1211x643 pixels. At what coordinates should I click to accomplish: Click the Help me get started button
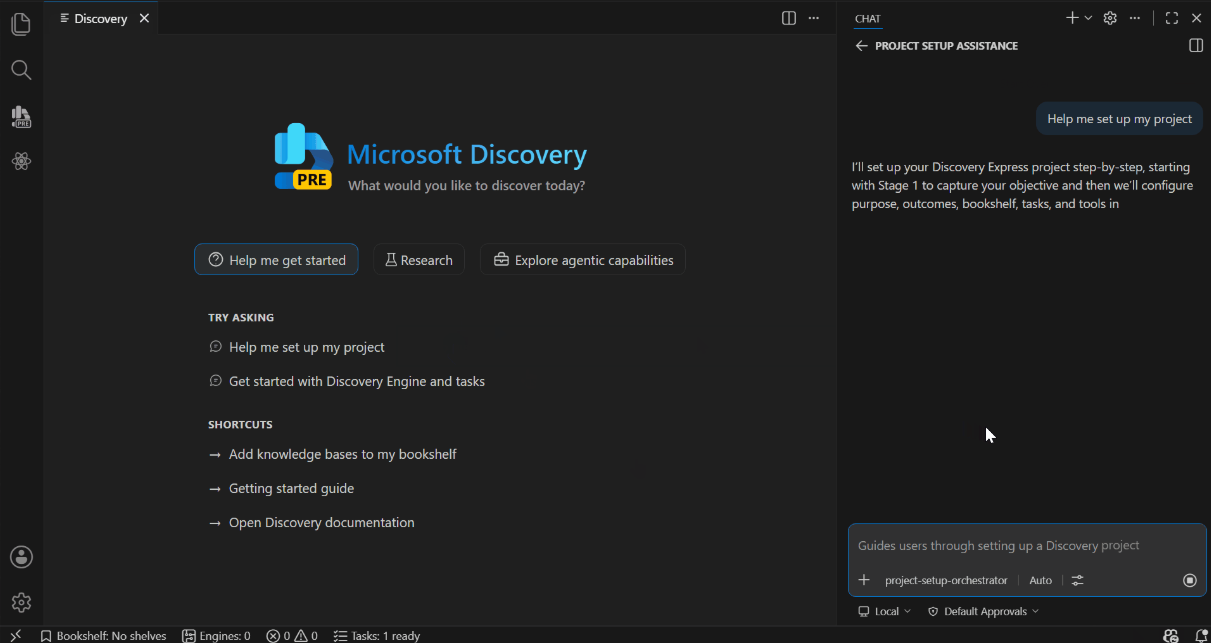pyautogui.click(x=276, y=260)
